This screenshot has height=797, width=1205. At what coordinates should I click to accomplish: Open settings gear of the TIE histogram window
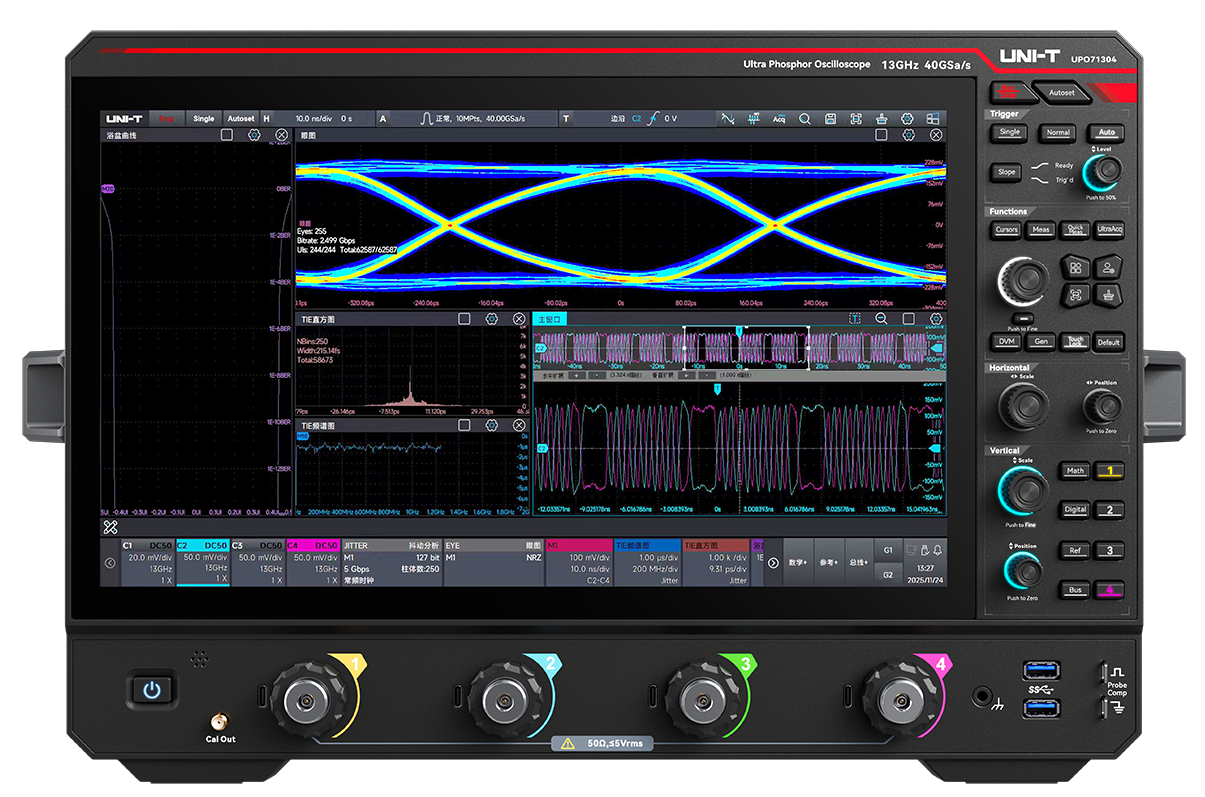(491, 319)
